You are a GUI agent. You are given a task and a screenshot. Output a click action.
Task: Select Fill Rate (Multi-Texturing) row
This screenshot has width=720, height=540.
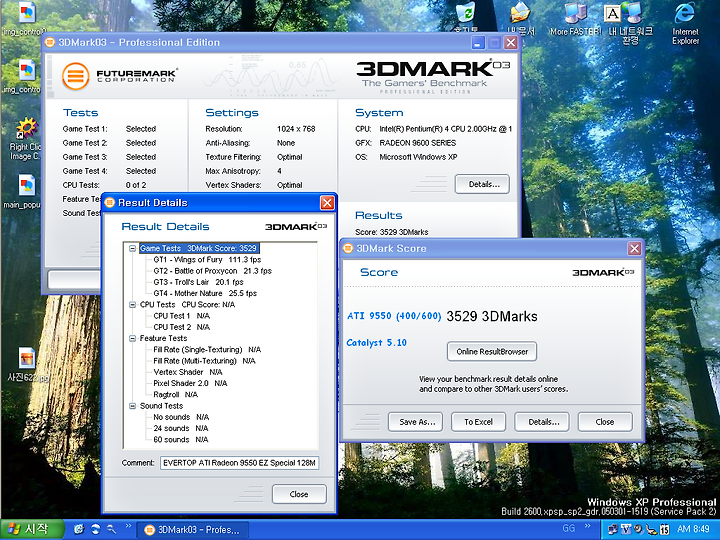(x=204, y=361)
